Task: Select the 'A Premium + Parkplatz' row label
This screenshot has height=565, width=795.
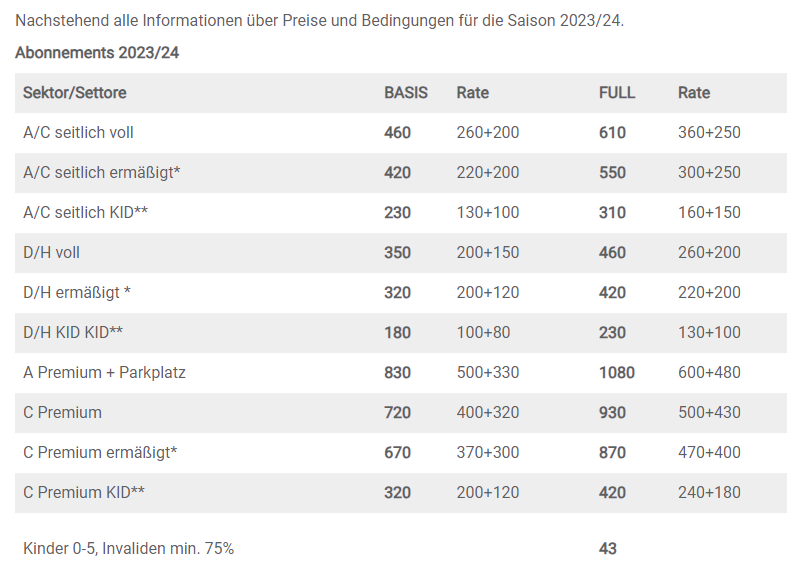Action: coord(104,373)
